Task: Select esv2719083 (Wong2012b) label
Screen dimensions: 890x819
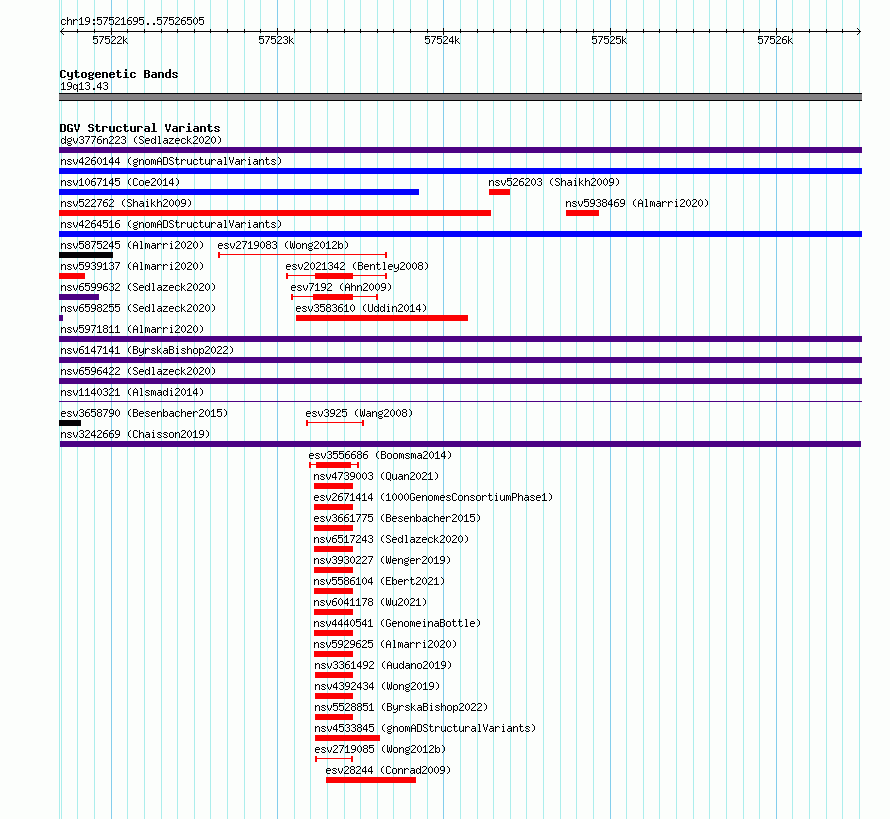Action: 283,245
